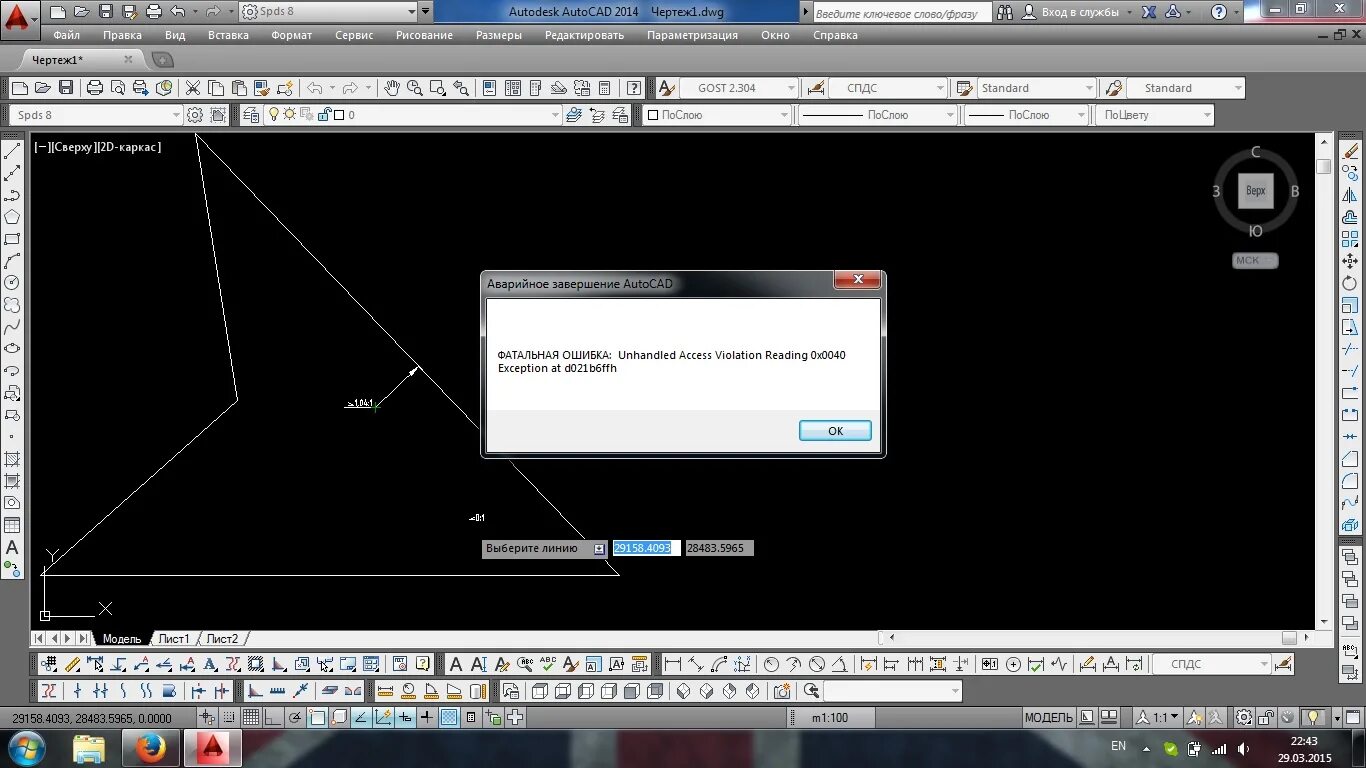Click the МСК coordinate system button
Screen dimensions: 1366x768
click(x=1255, y=260)
